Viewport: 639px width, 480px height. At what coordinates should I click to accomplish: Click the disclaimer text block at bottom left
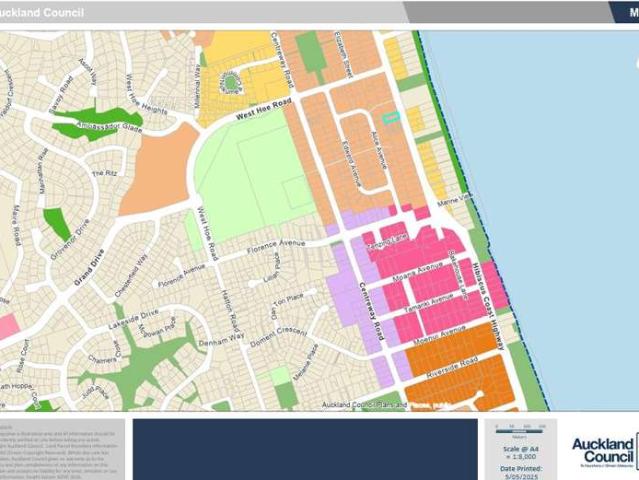coord(61,452)
